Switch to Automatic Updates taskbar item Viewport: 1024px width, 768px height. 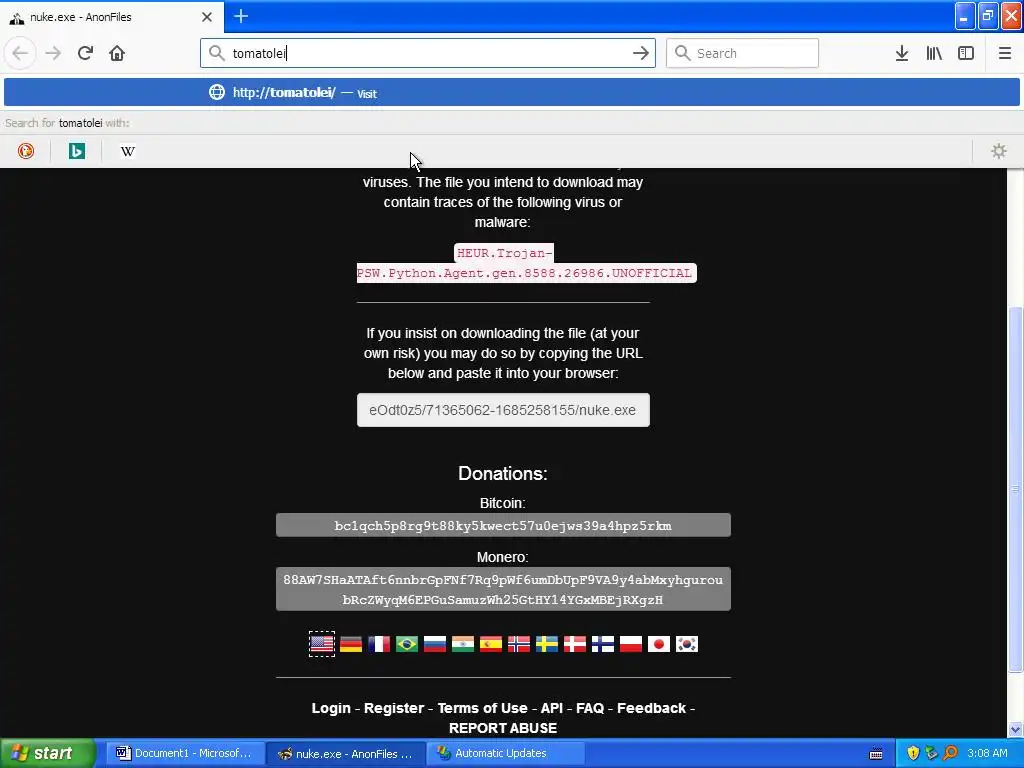point(506,753)
